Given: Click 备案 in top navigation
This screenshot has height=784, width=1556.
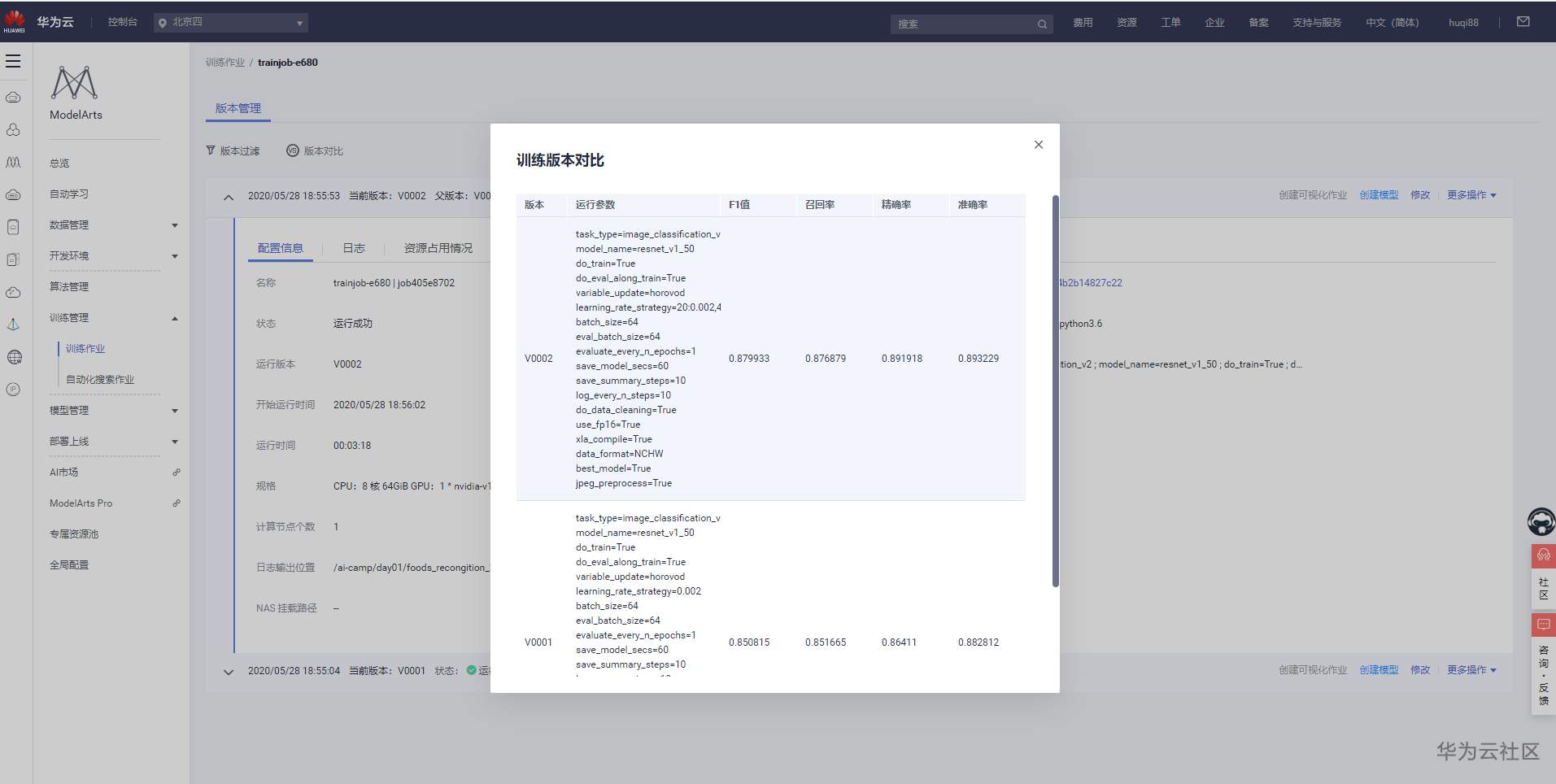Looking at the screenshot, I should pos(1258,23).
